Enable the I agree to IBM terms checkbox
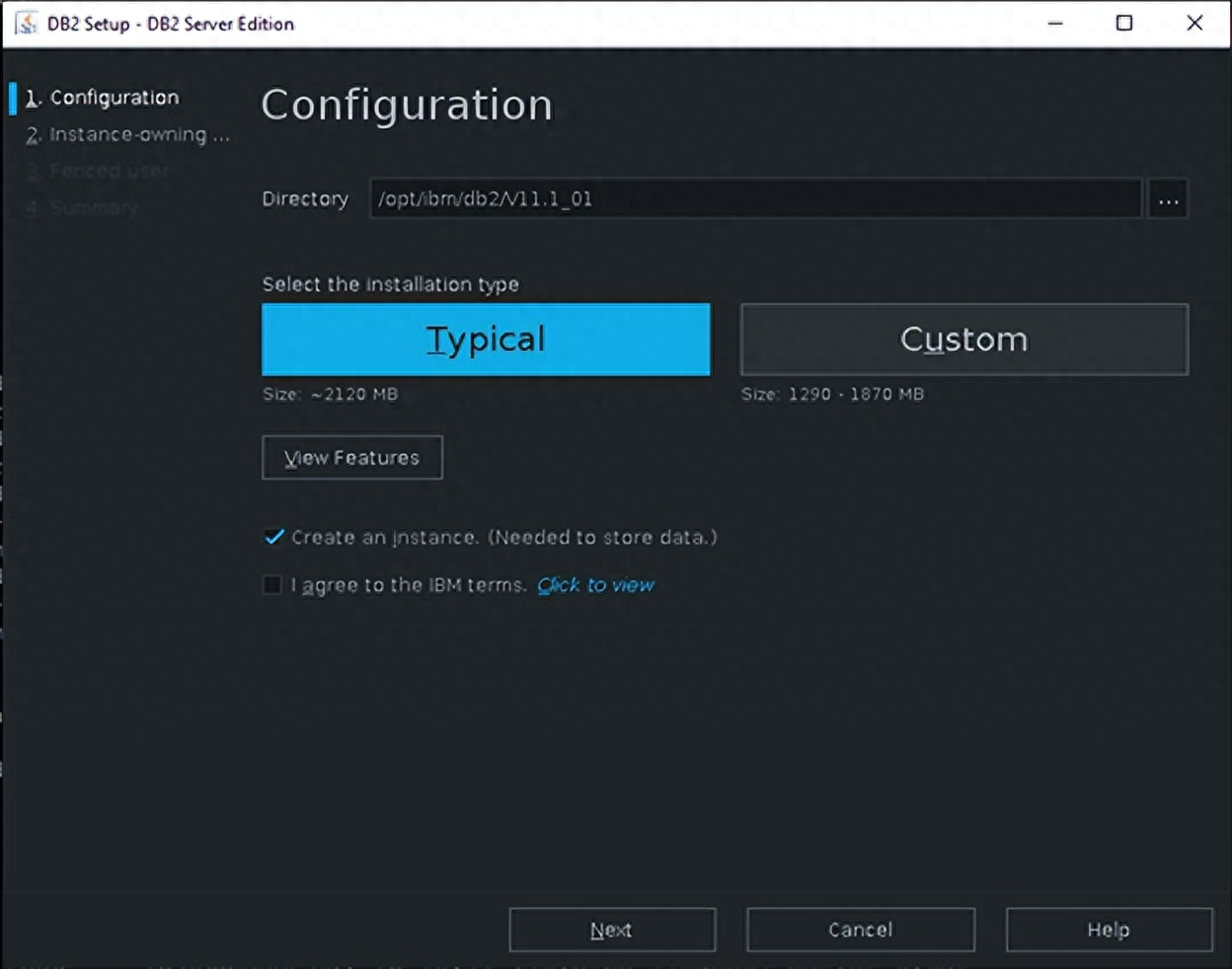This screenshot has height=969, width=1232. click(272, 585)
